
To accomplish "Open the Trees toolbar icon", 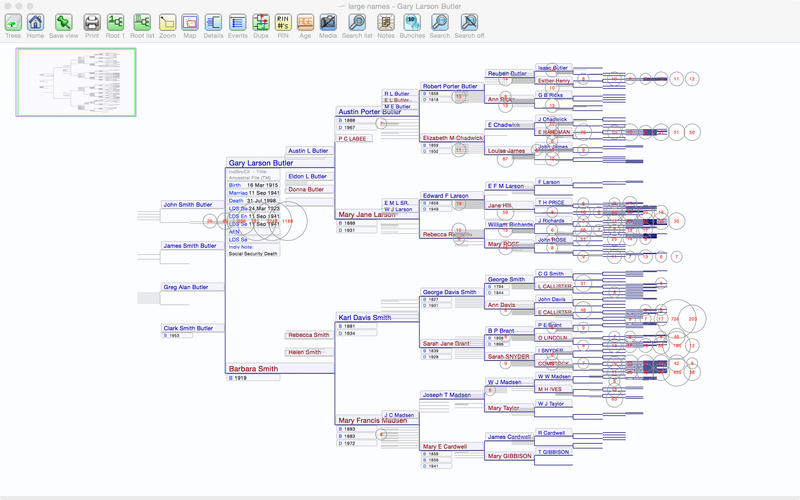I will coord(13,22).
